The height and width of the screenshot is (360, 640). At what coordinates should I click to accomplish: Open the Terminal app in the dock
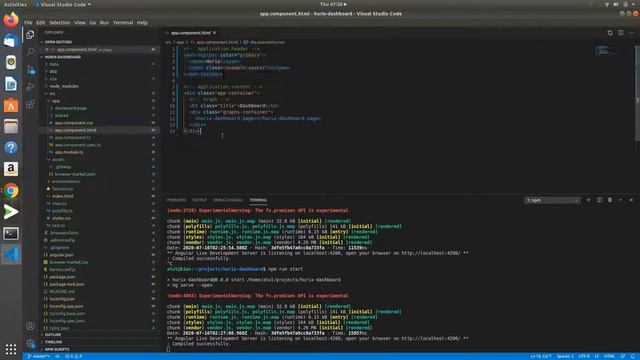pyautogui.click(x=11, y=233)
